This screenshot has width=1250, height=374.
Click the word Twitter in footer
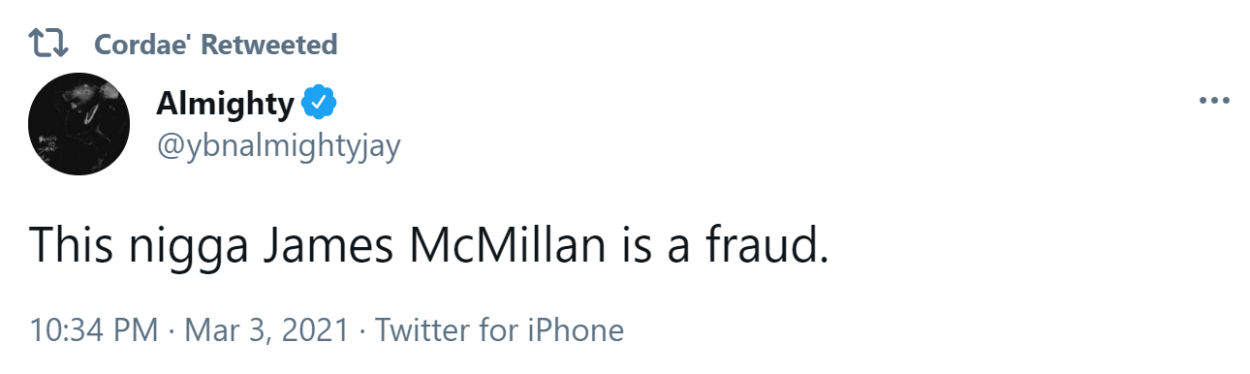coord(418,330)
